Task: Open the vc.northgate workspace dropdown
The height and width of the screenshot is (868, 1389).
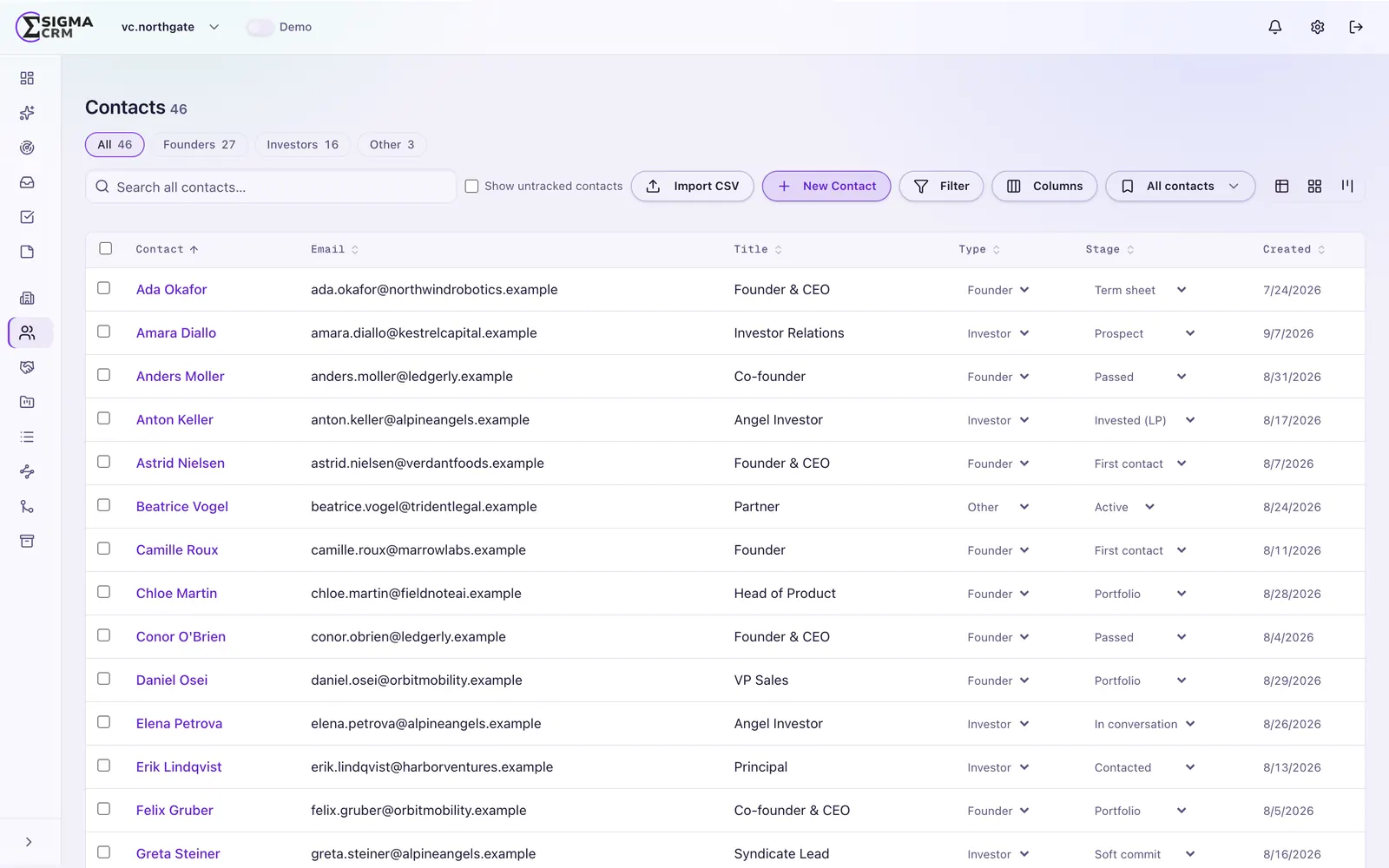Action: coord(170,27)
